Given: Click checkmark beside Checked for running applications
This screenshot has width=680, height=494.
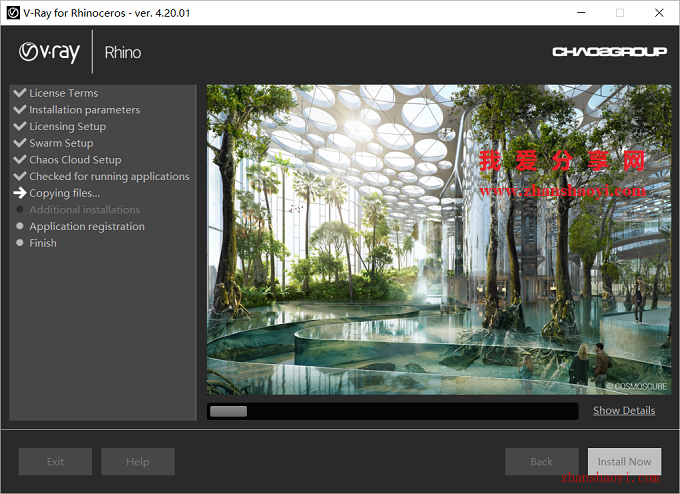Looking at the screenshot, I should click(x=20, y=176).
